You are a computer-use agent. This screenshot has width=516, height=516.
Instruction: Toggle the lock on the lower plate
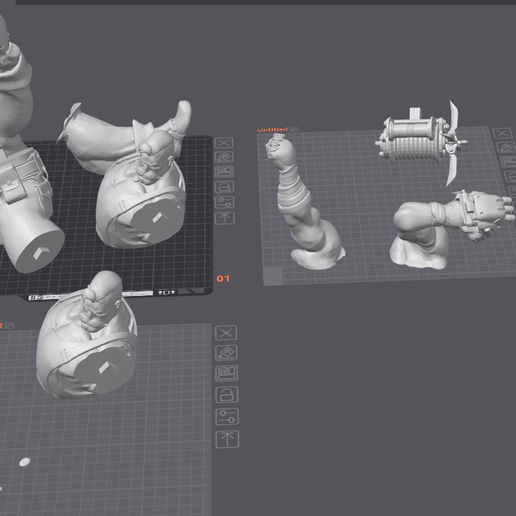click(x=227, y=395)
